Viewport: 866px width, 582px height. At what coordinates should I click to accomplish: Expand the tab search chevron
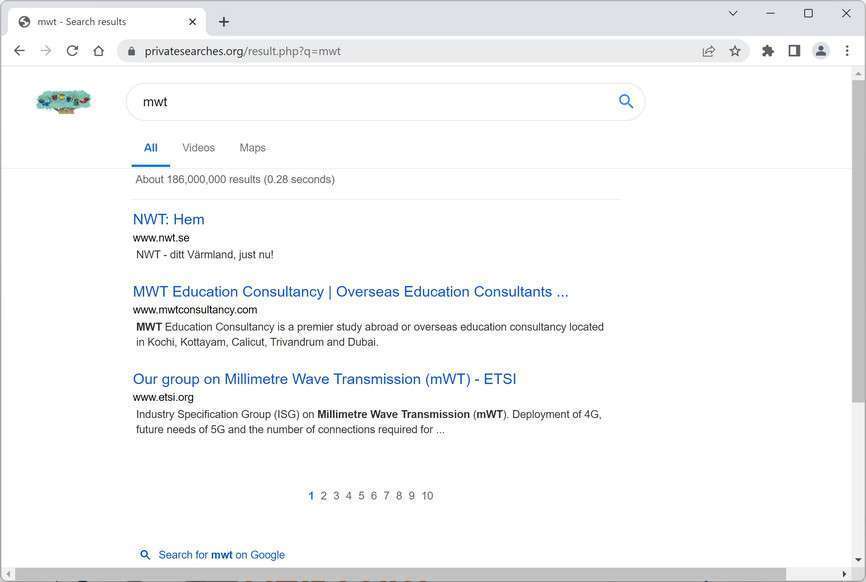pyautogui.click(x=733, y=13)
